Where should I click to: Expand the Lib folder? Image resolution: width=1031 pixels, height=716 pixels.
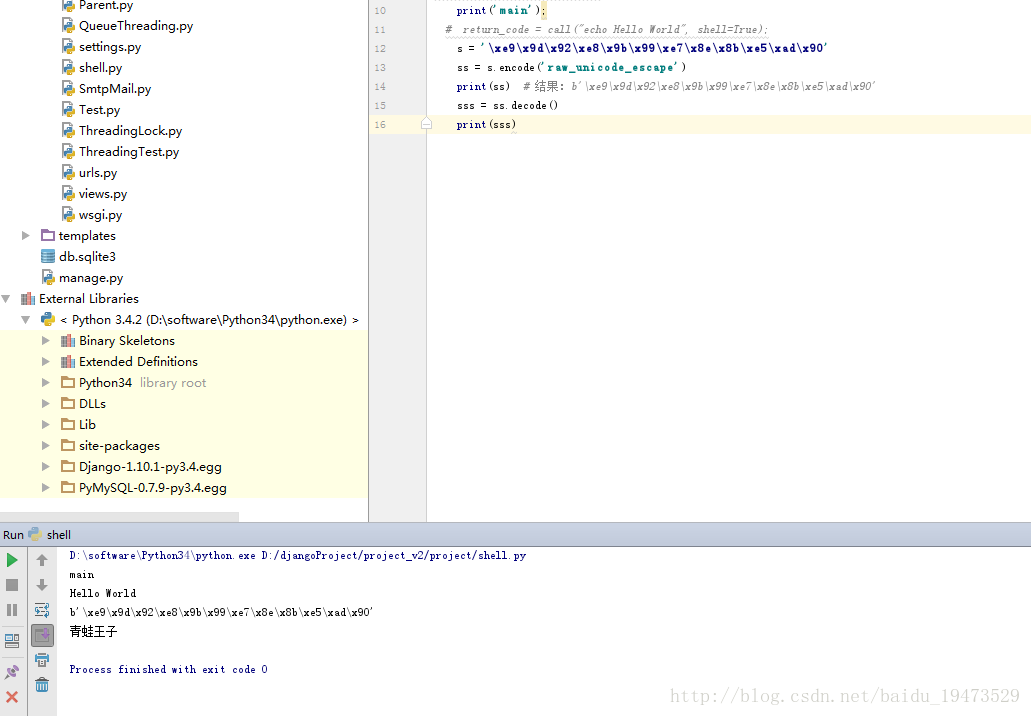point(45,425)
